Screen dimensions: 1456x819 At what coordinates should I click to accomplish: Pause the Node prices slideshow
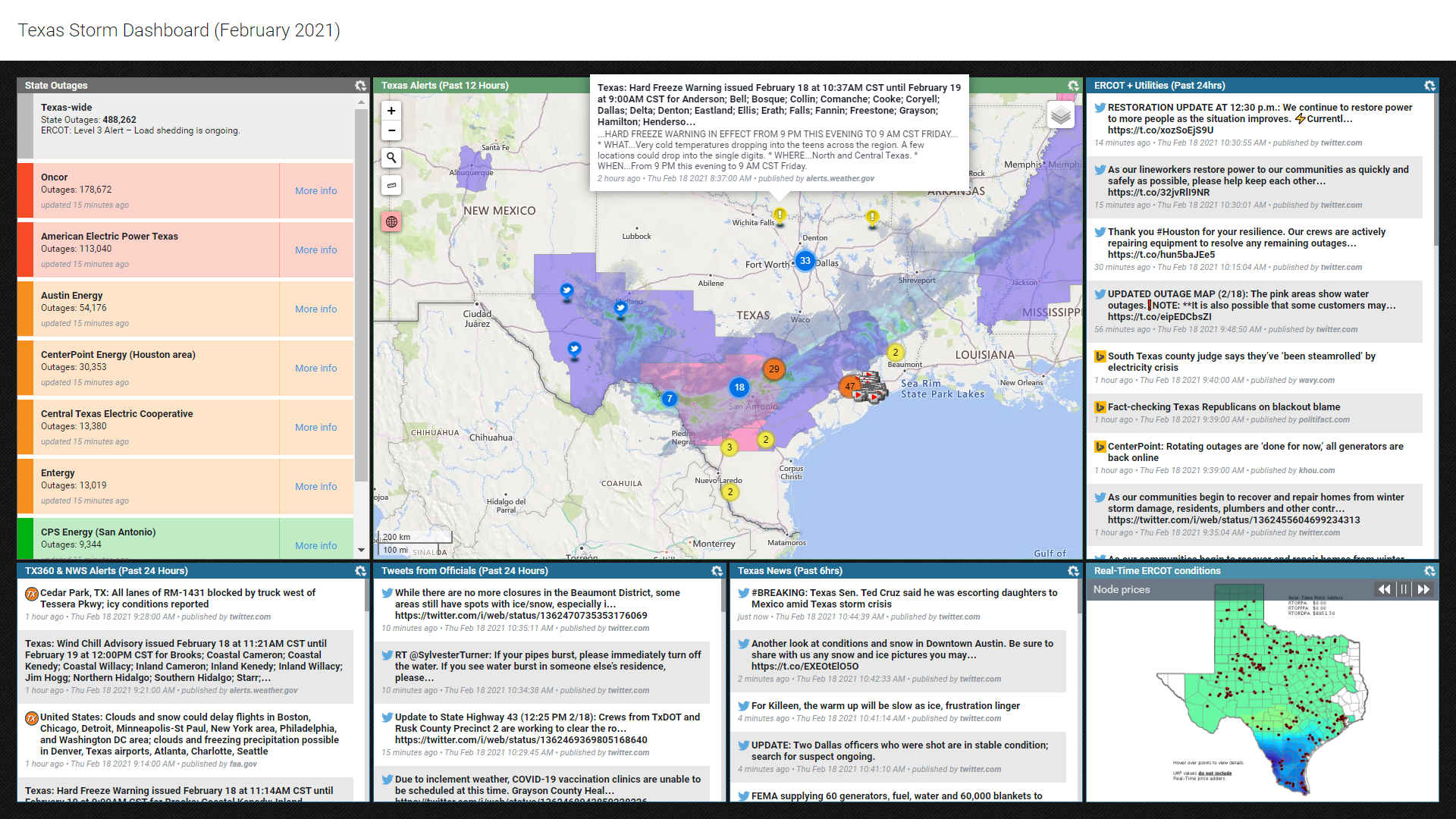(x=1404, y=589)
